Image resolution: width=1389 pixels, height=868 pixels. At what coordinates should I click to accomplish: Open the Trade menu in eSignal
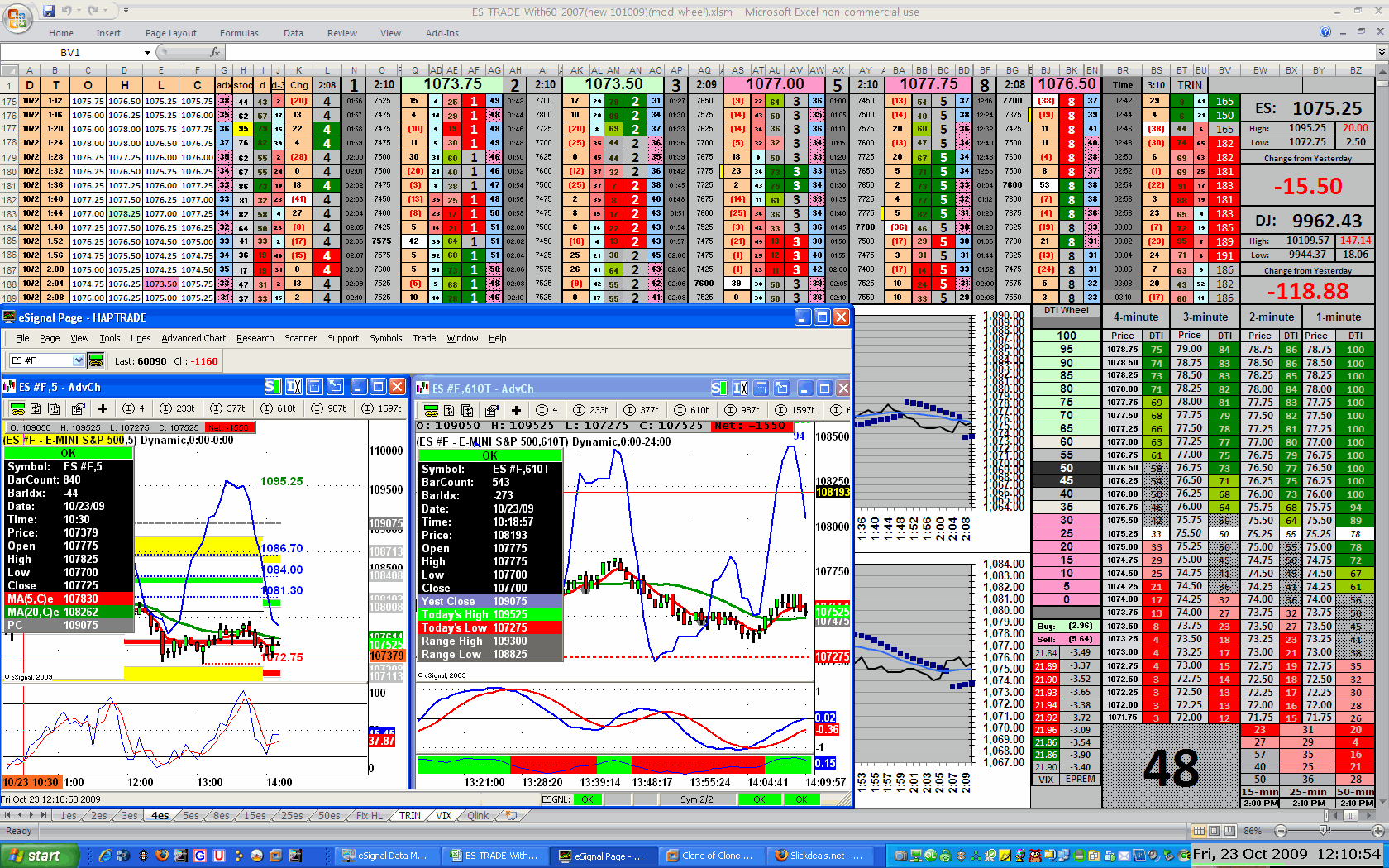424,338
